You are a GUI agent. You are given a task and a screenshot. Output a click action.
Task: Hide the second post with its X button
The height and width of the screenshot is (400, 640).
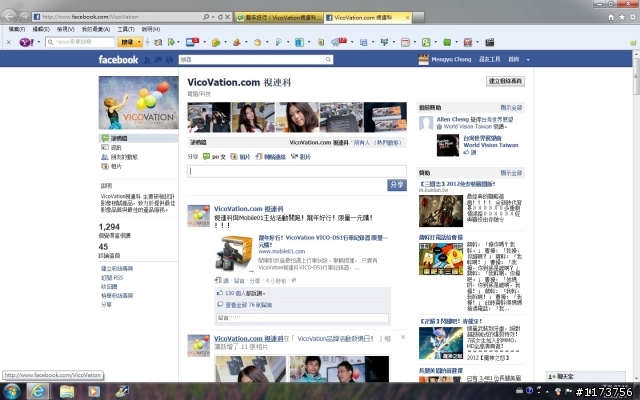(403, 338)
